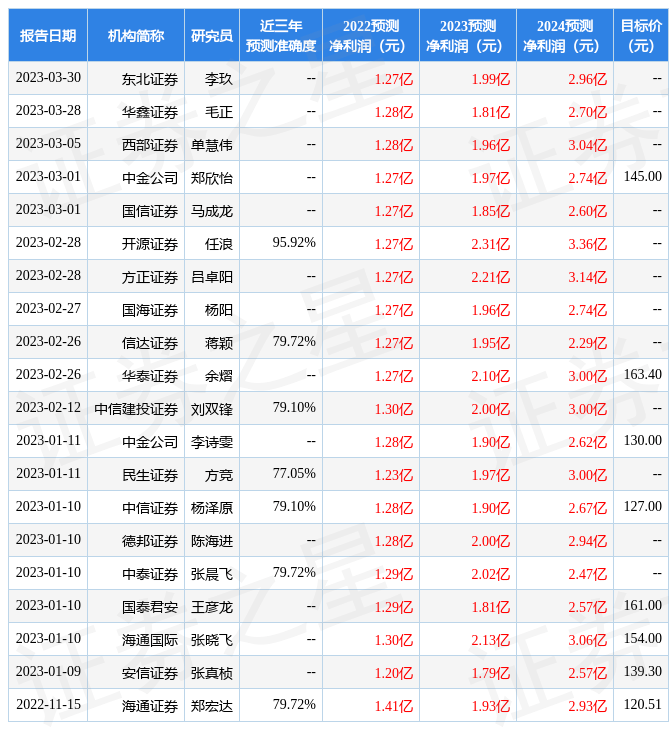Click researcher name 李诗雯
Image resolution: width=669 pixels, height=730 pixels.
click(x=212, y=442)
